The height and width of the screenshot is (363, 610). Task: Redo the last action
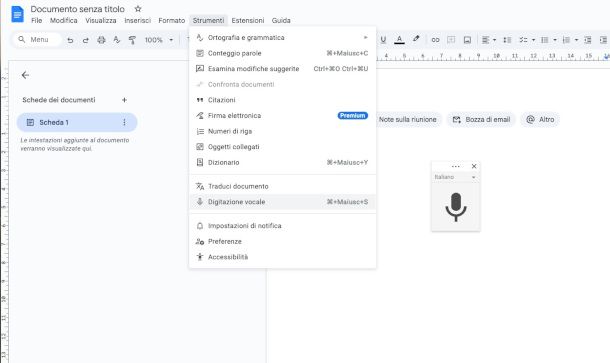click(86, 40)
